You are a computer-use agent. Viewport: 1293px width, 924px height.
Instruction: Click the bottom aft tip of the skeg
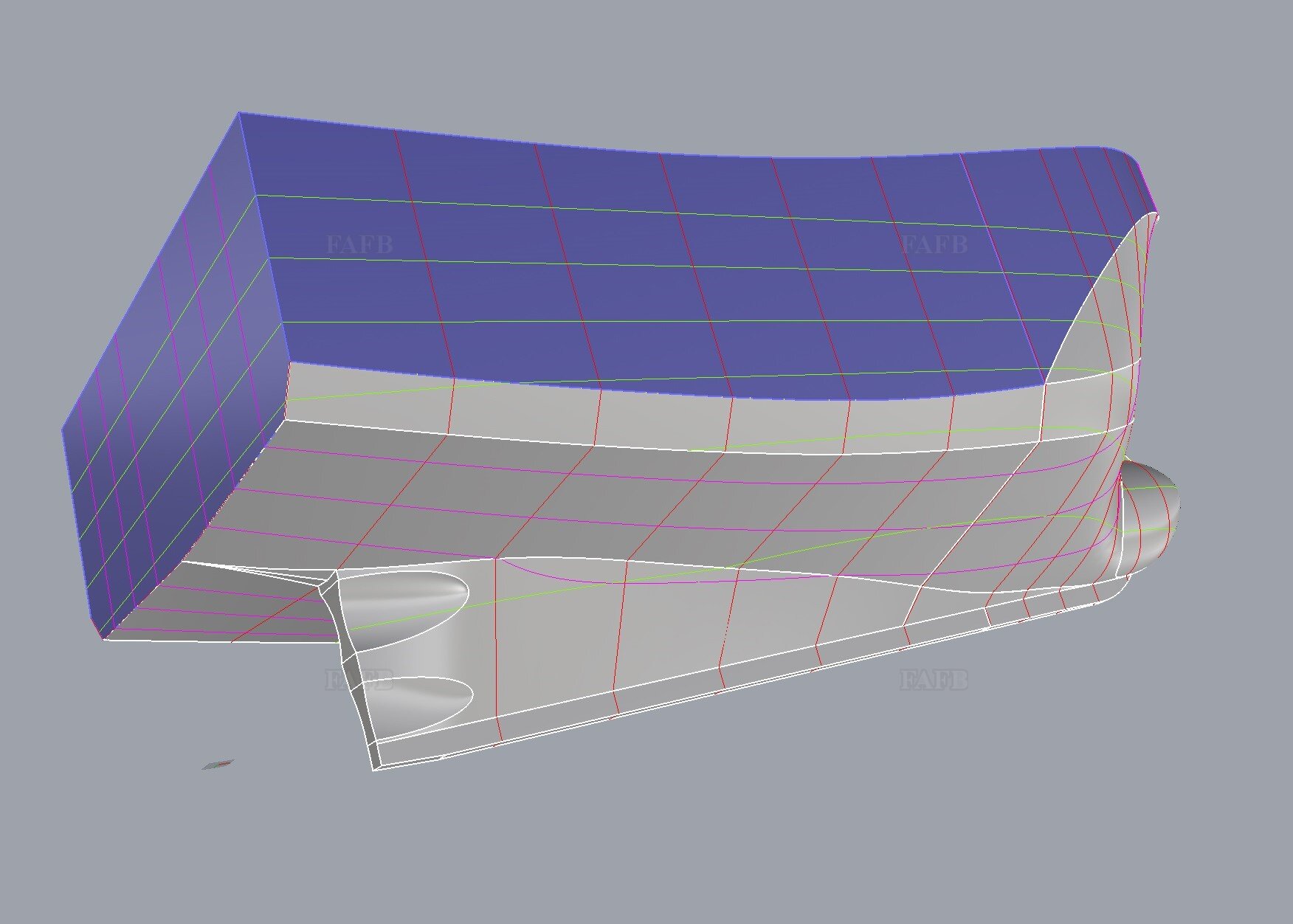(x=374, y=768)
